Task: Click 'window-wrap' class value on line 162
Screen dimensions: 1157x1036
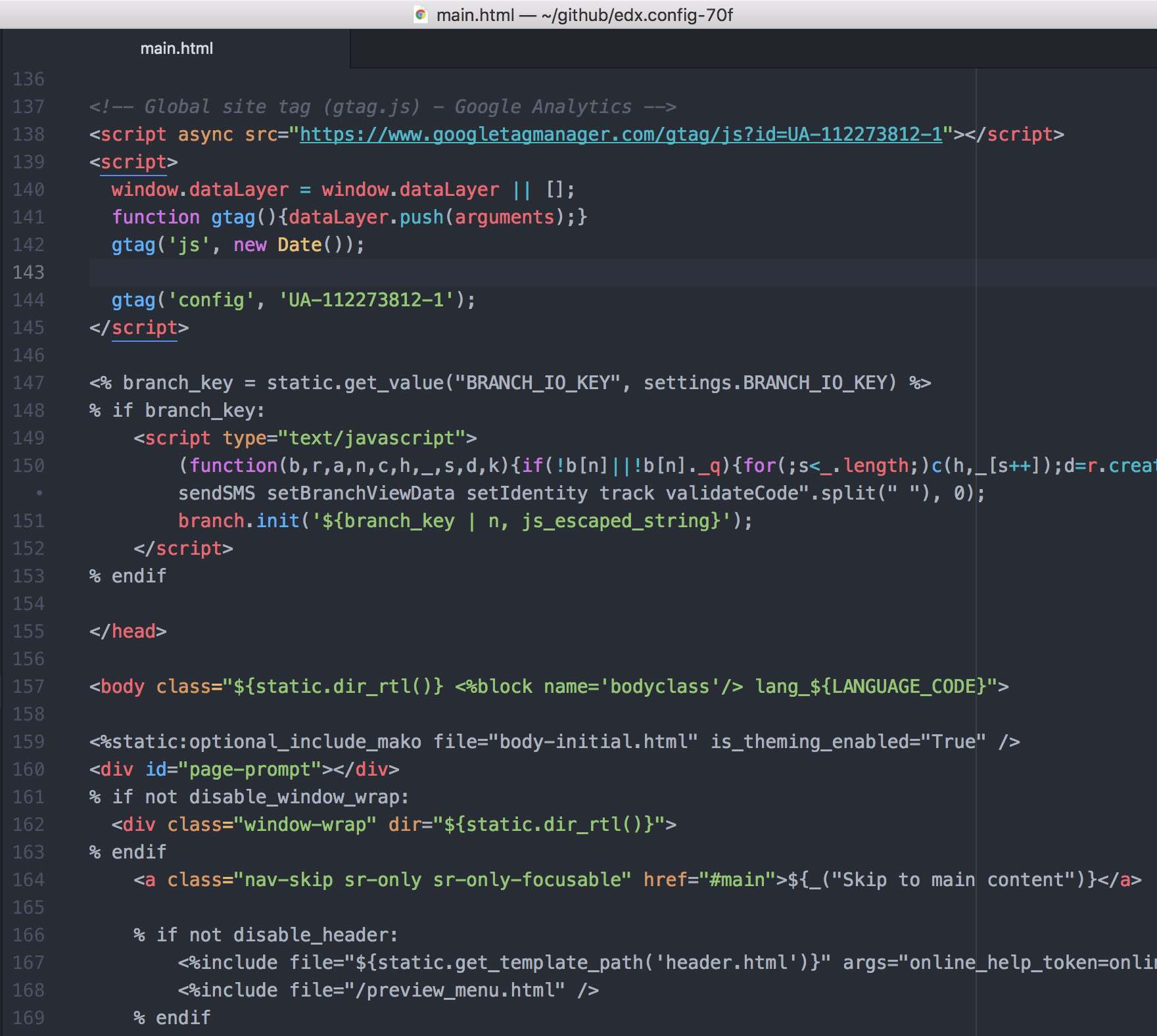Action: click(305, 824)
